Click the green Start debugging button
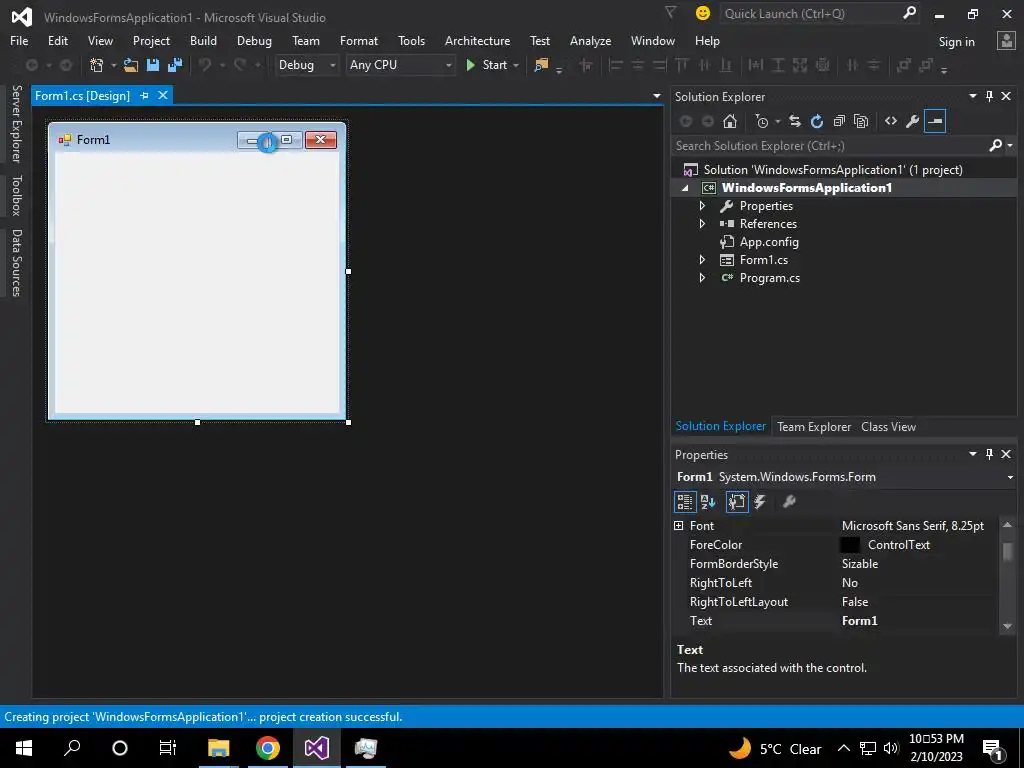Viewport: 1024px width, 768px height. coord(486,65)
